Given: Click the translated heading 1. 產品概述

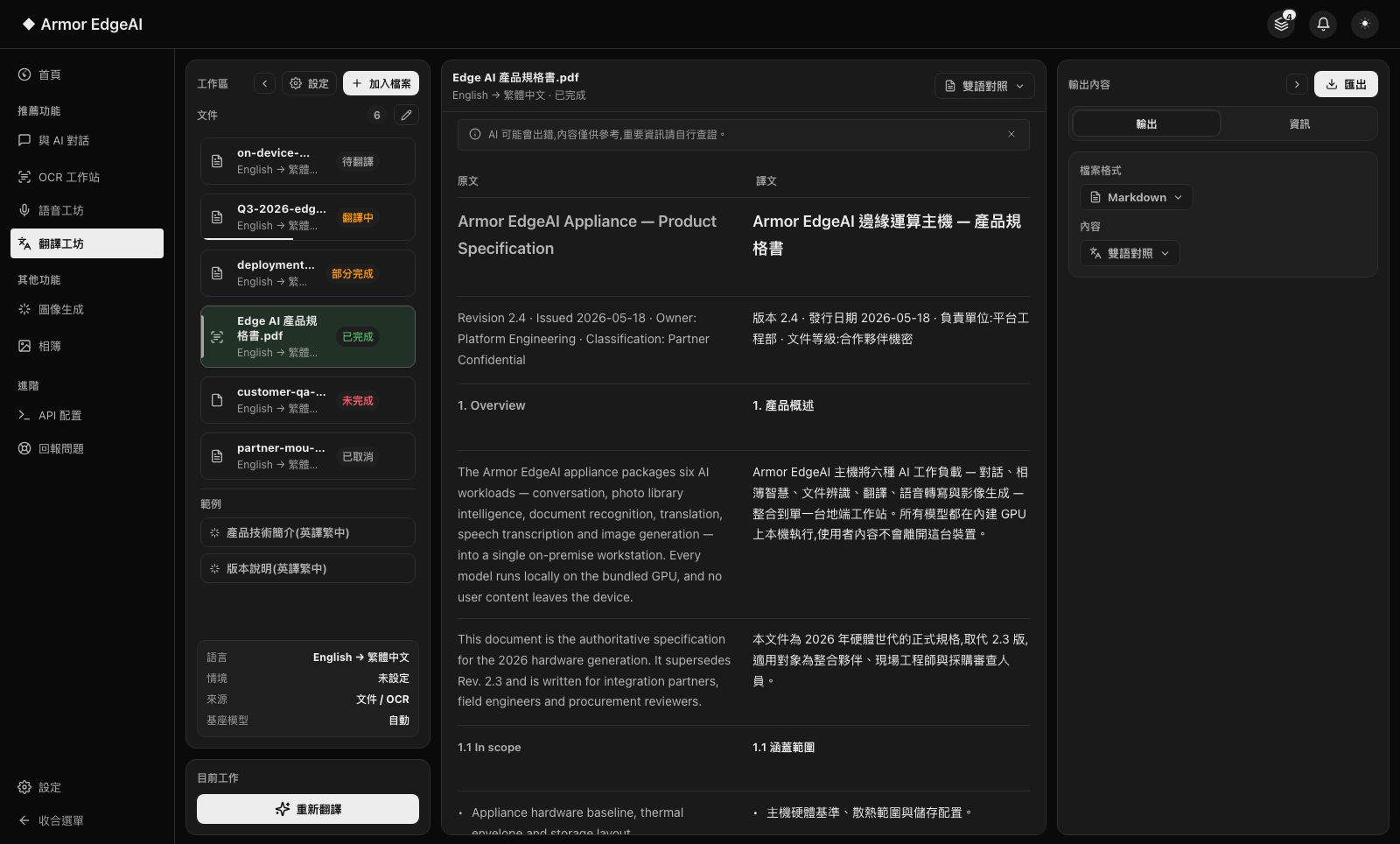Looking at the screenshot, I should tap(783, 405).
